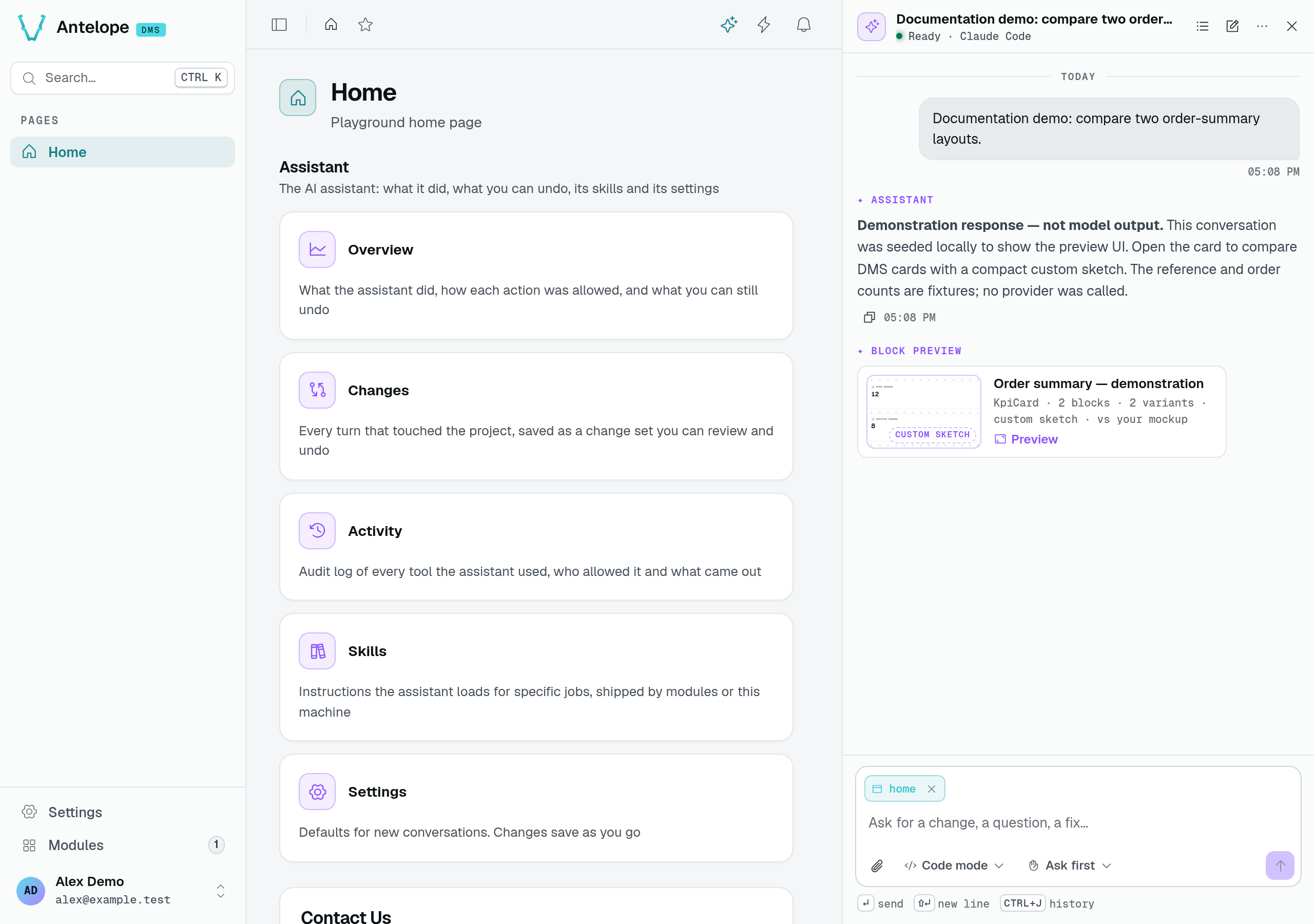Screen dimensions: 1314x924
Task: Open the Overview card
Action: 536,275
